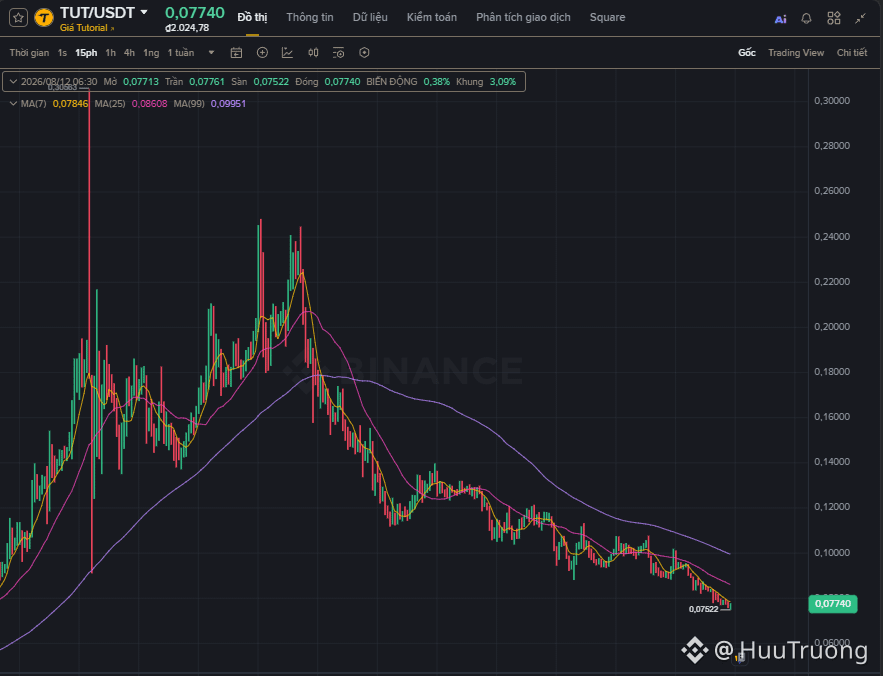
Task: Click the BIẾN ĐỘNG value 0,38%
Action: coord(436,82)
